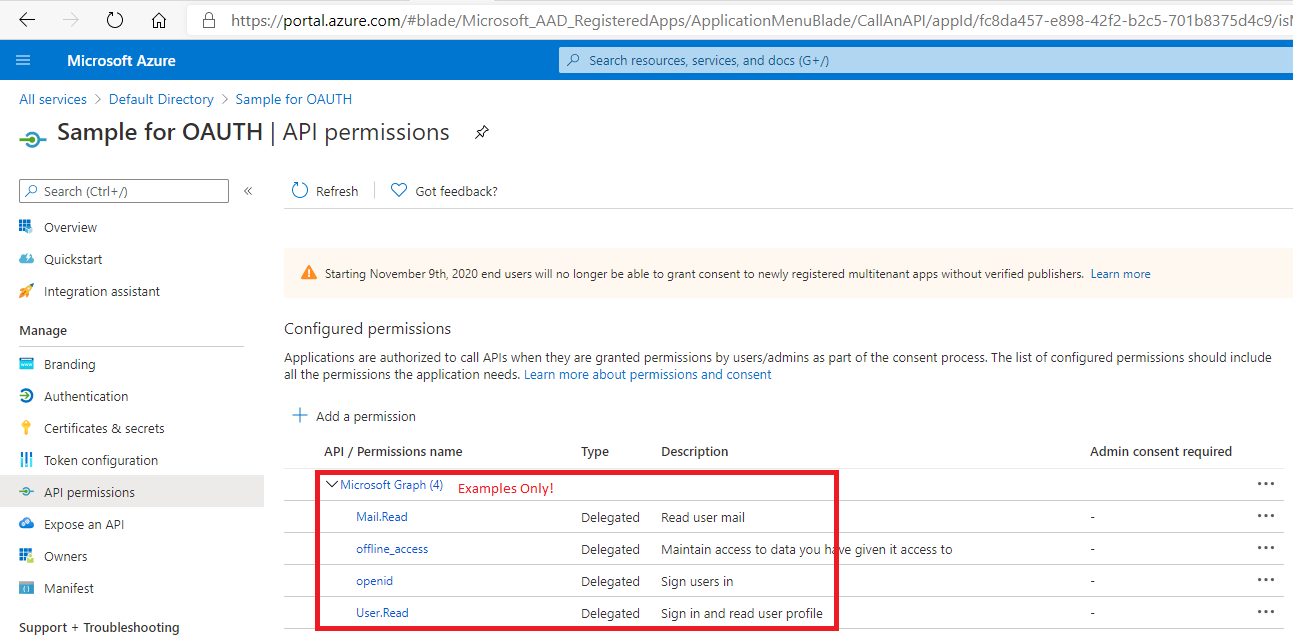Click the warning triangle icon in banner
Image resolution: width=1293 pixels, height=638 pixels.
(x=309, y=273)
